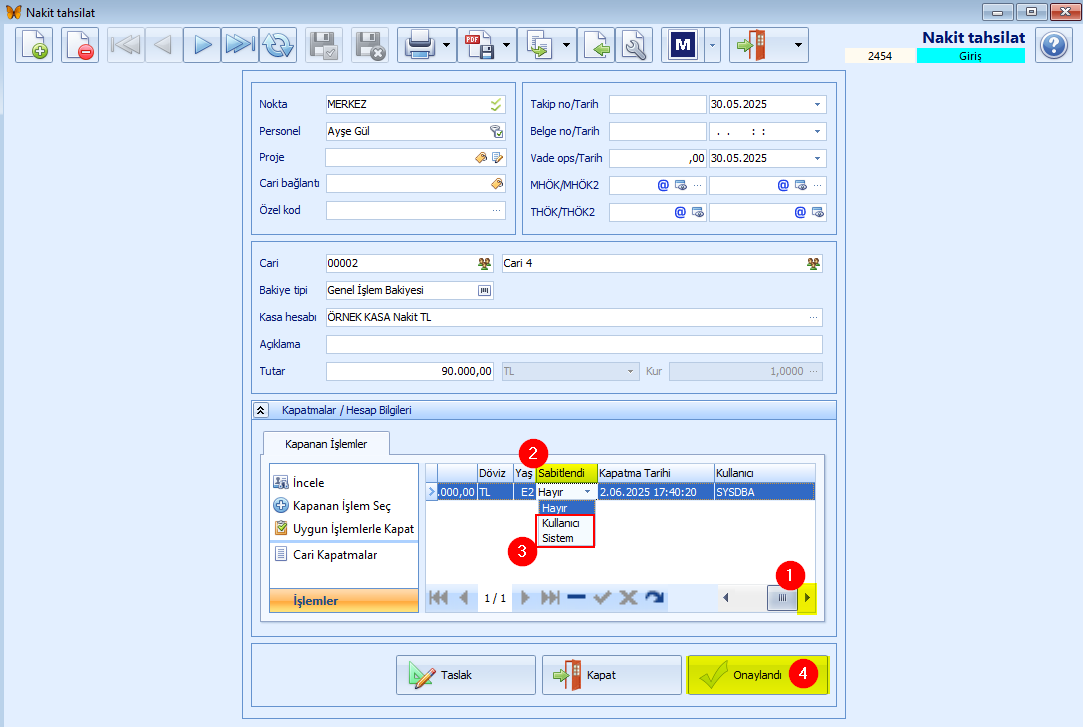Click the M toolbar button
Viewport: 1083px width, 727px height.
click(683, 46)
